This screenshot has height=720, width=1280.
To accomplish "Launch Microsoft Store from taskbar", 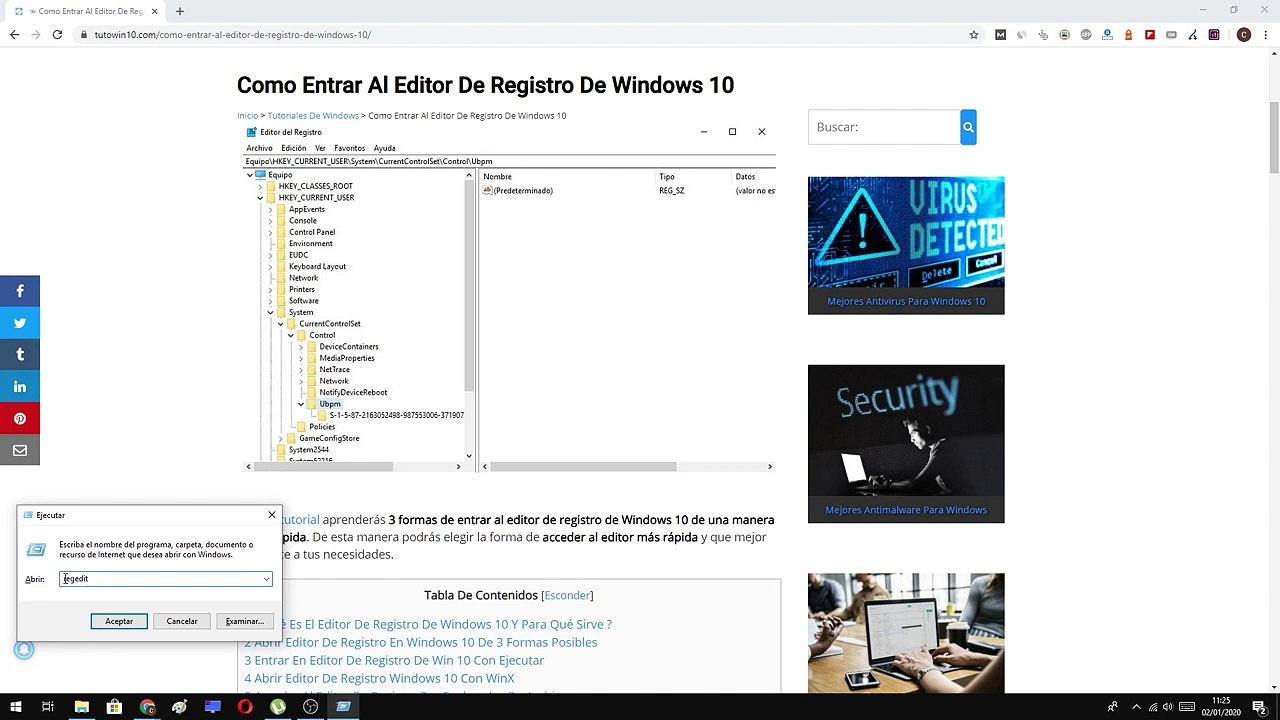I will tap(114, 707).
